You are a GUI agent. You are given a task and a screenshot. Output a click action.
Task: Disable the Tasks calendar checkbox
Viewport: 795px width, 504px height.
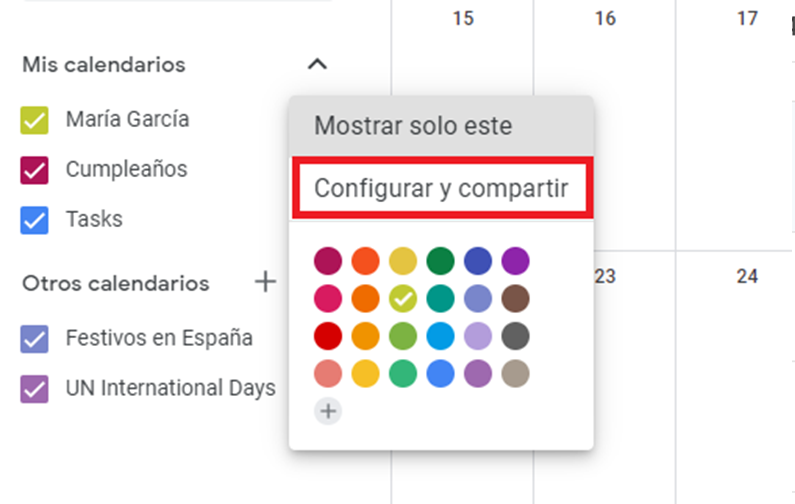tap(35, 220)
